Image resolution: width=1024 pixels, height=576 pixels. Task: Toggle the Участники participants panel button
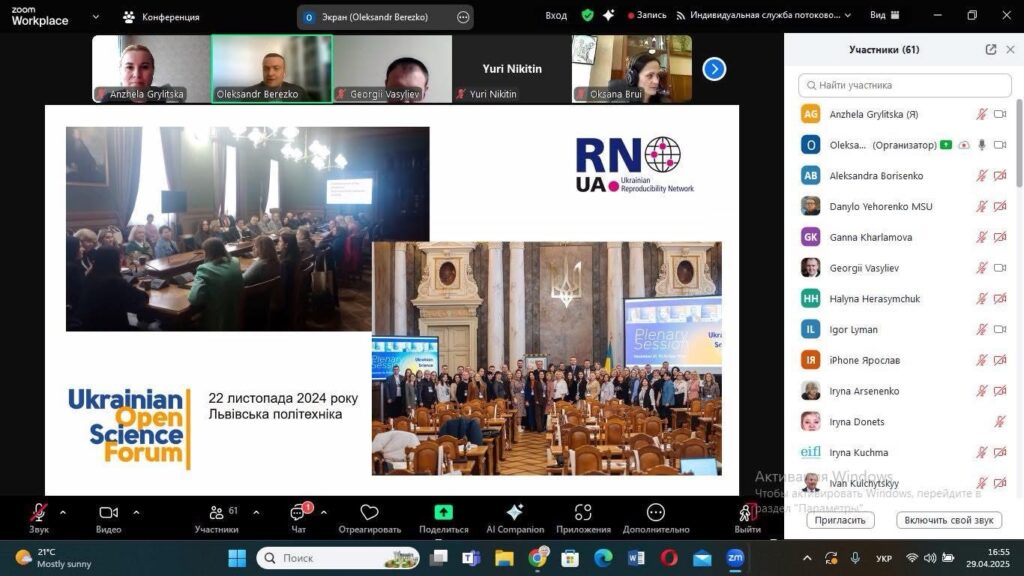pyautogui.click(x=216, y=513)
